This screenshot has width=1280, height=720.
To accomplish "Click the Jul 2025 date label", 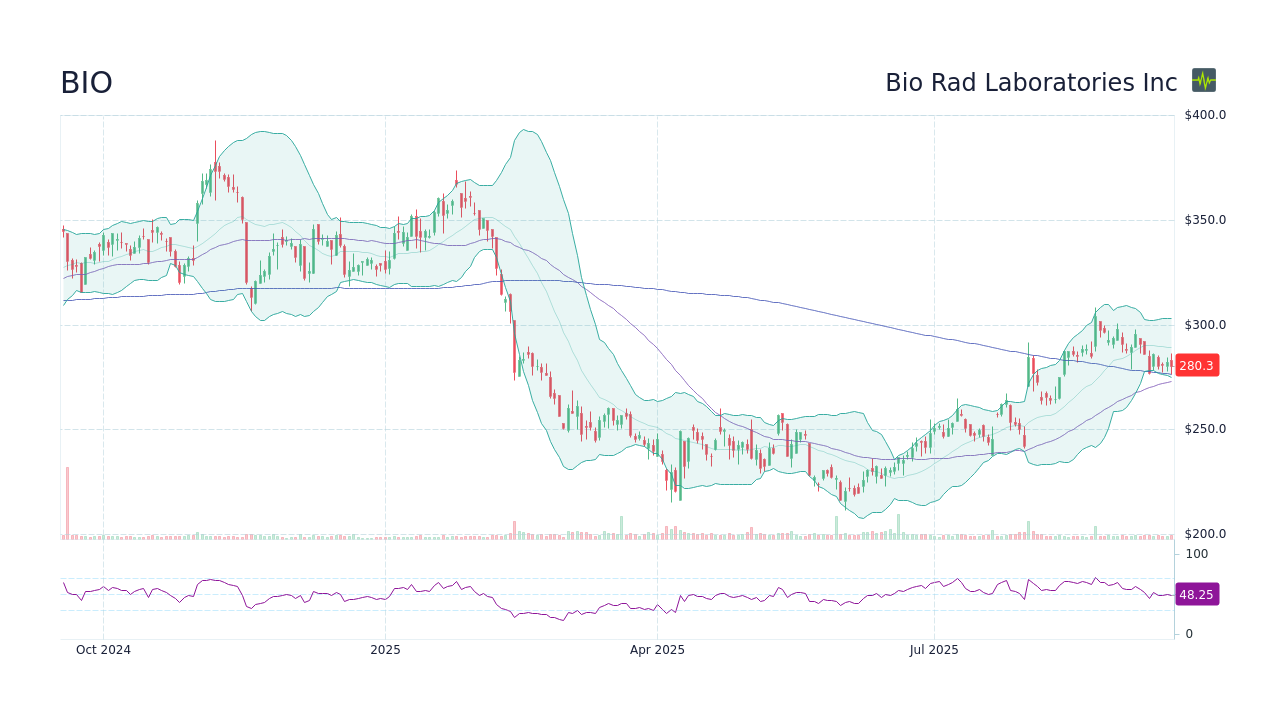I will tap(934, 650).
